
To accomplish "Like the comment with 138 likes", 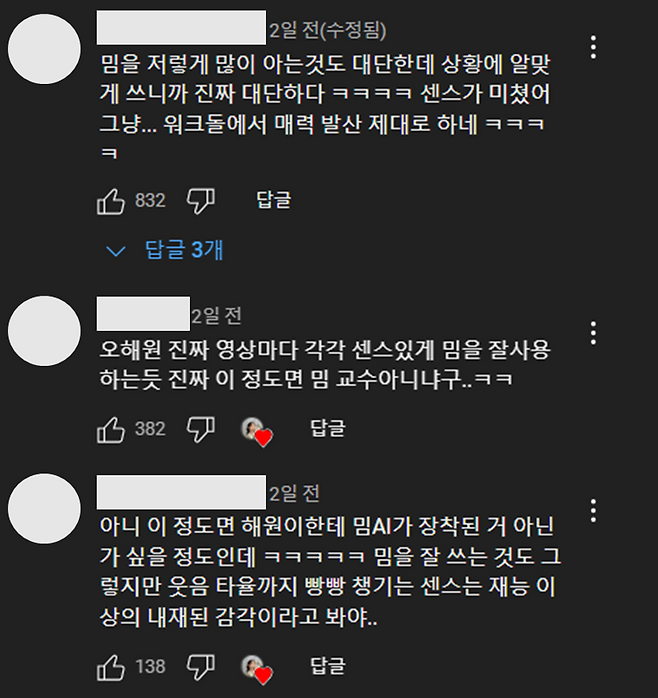I will click(110, 668).
